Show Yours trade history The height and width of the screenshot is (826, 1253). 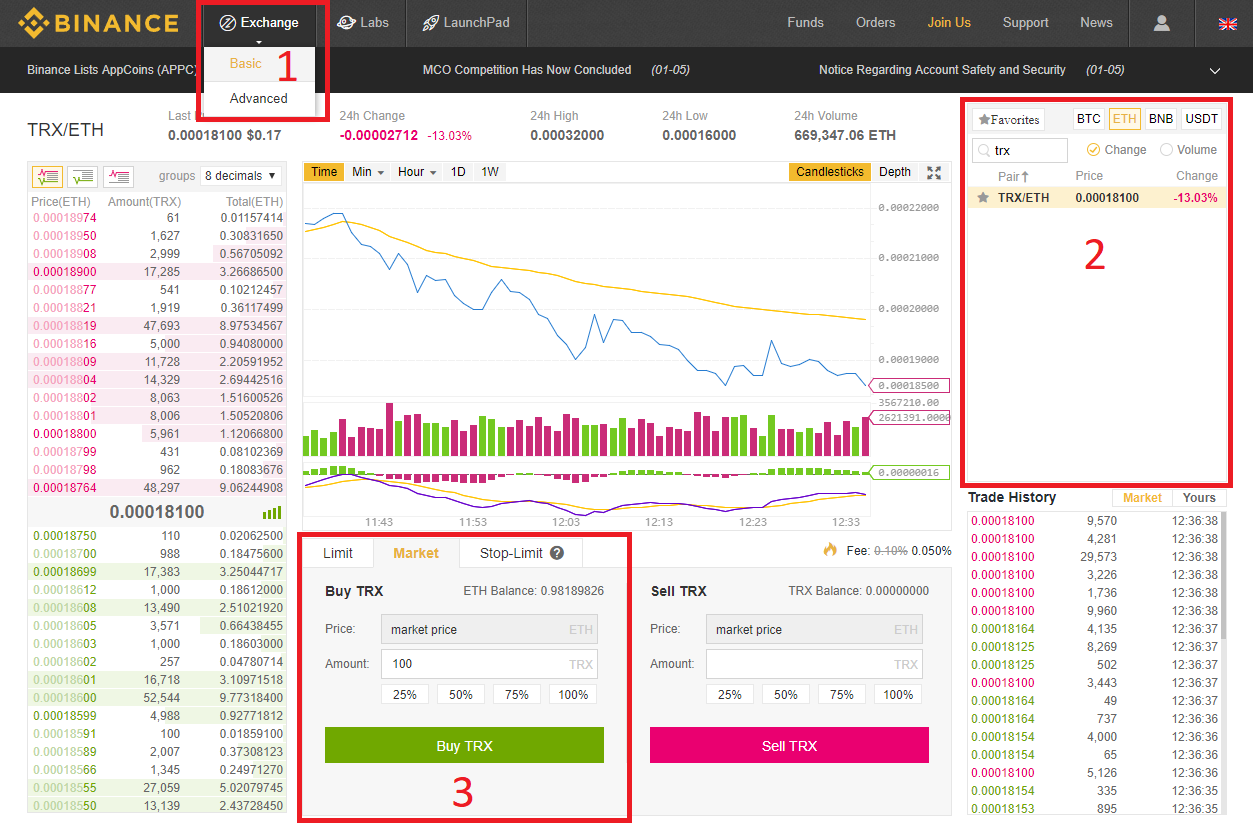tap(1199, 497)
